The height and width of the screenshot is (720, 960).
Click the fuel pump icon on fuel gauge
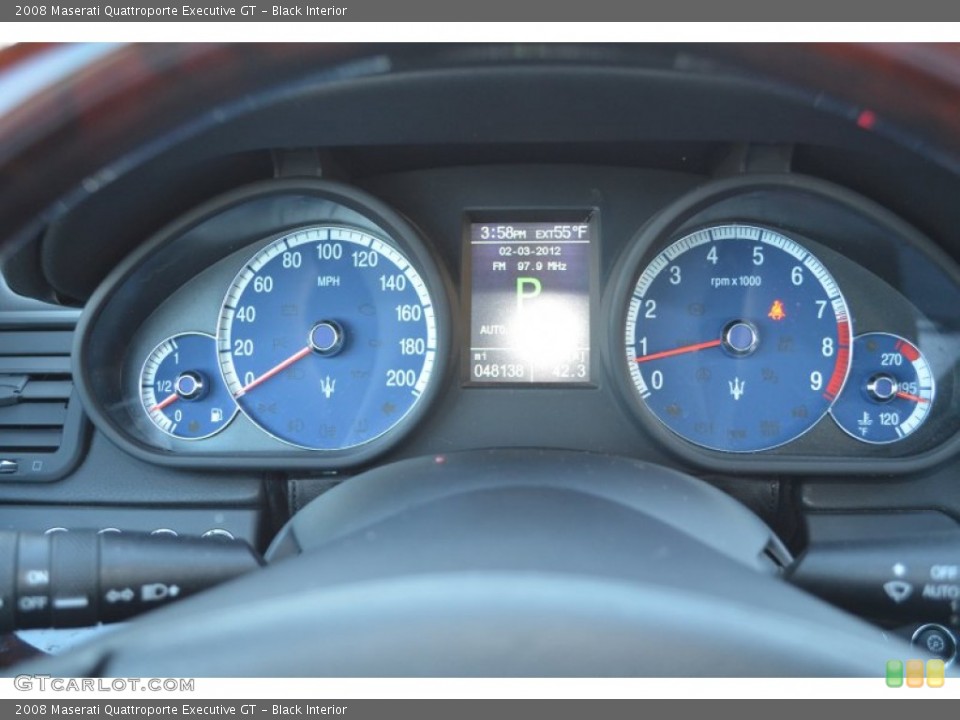point(216,414)
